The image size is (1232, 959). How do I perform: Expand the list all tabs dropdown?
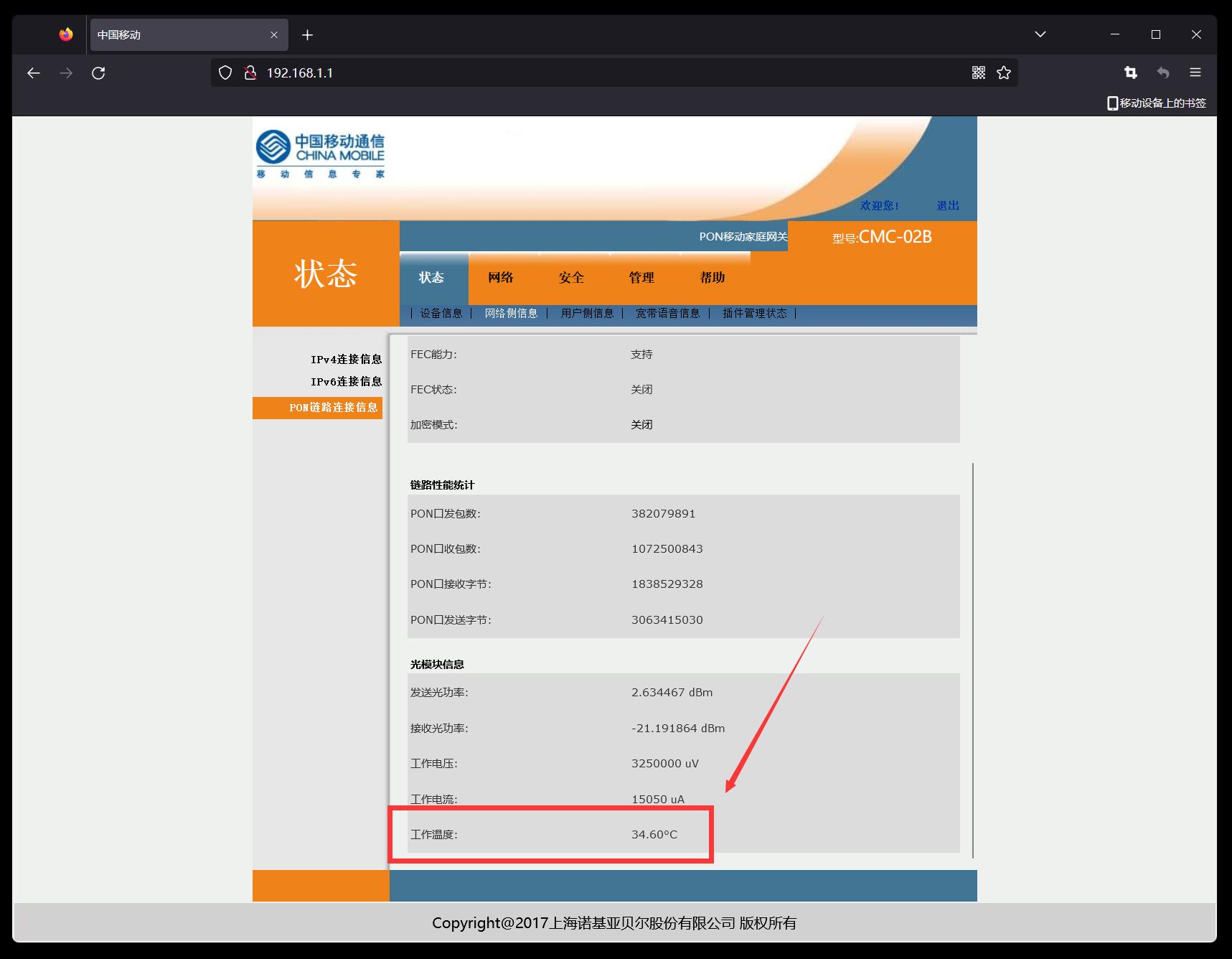(x=1040, y=34)
